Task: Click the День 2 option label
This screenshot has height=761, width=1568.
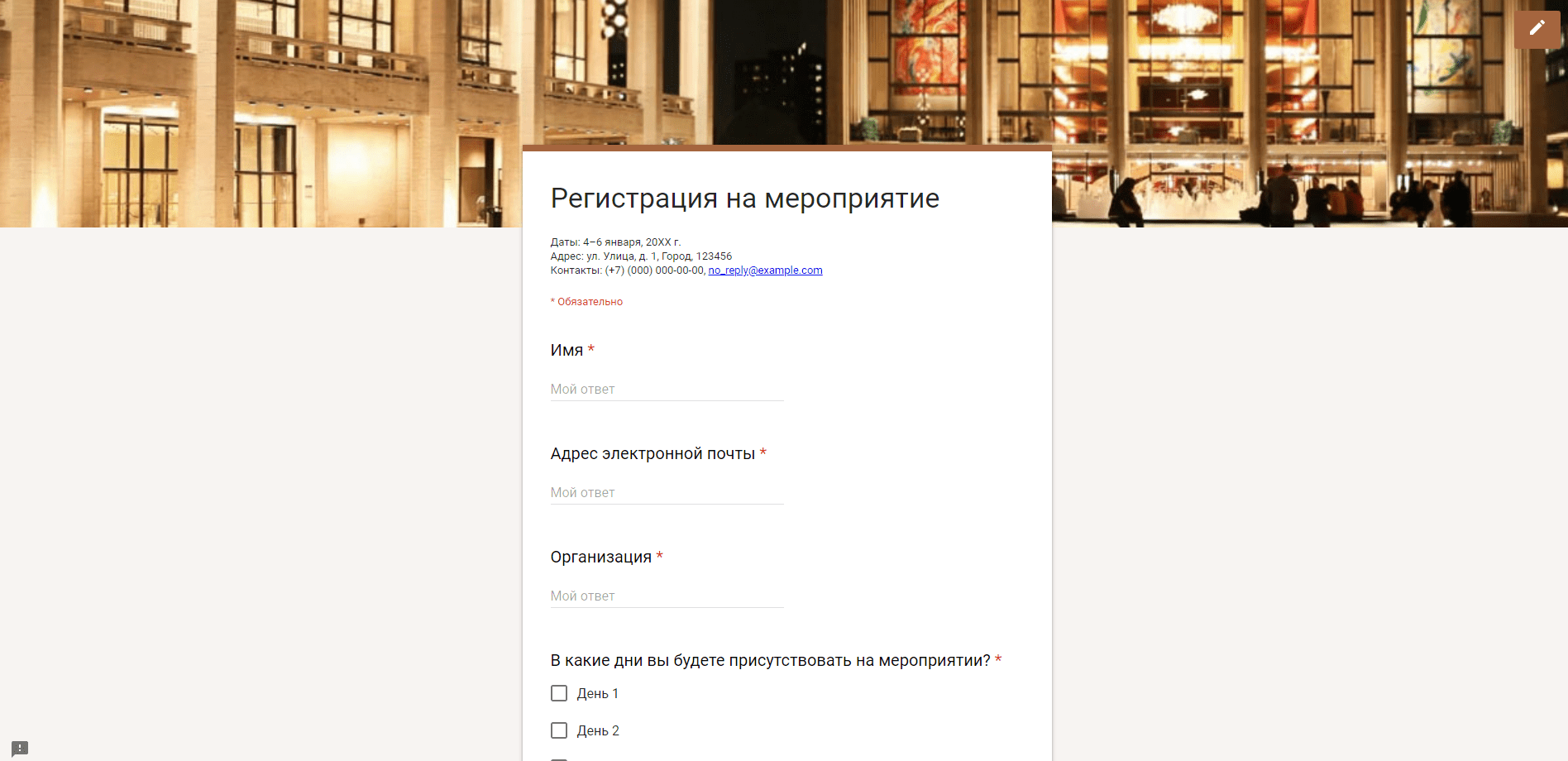Action: (x=597, y=731)
